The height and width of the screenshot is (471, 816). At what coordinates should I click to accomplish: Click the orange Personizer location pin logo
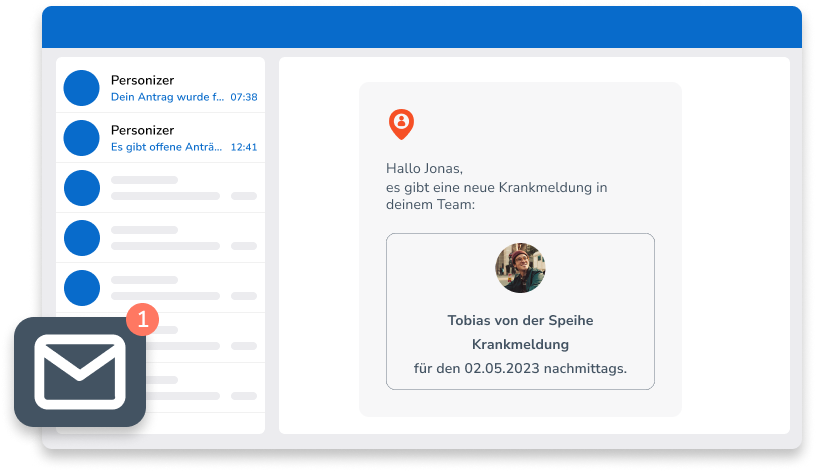click(x=401, y=124)
